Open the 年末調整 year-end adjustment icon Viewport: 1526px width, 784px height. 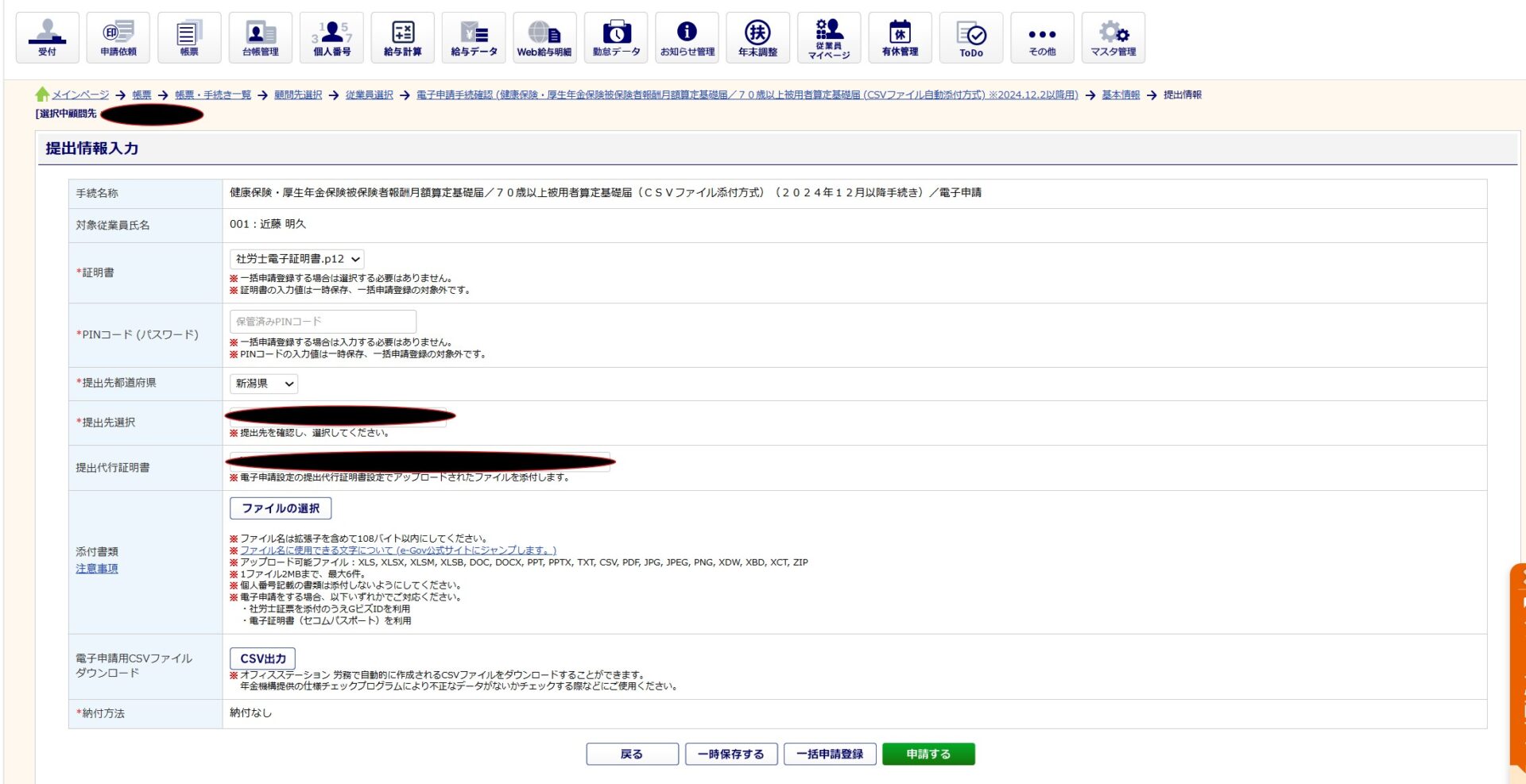click(x=757, y=37)
